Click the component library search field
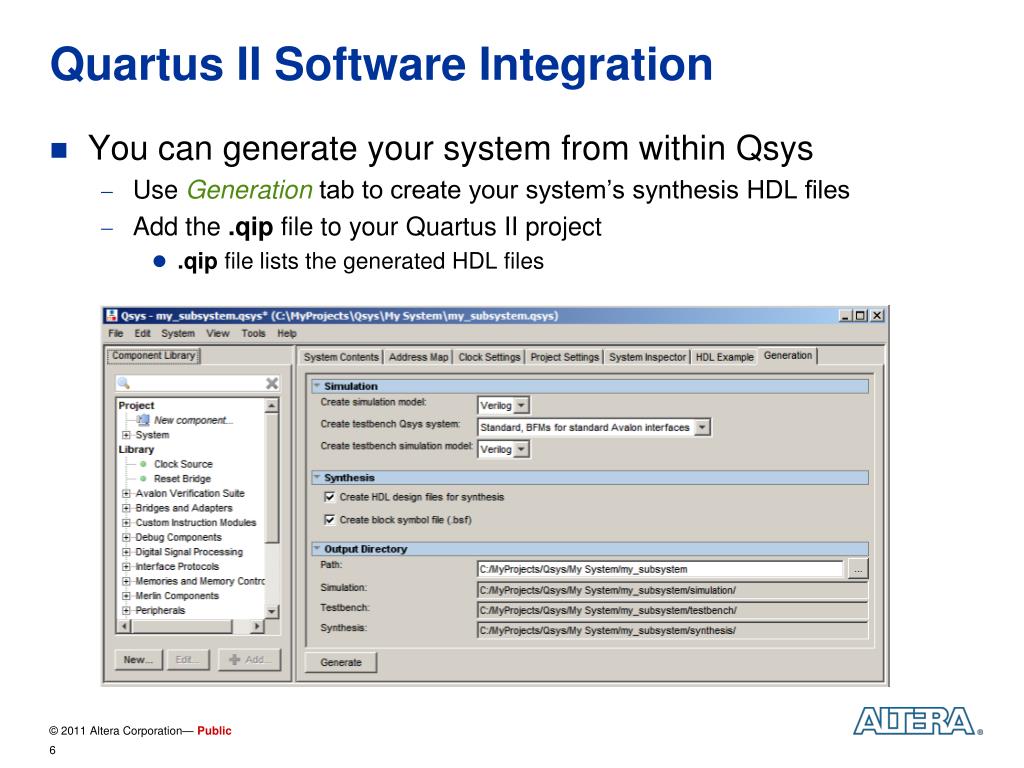This screenshot has width=1024, height=768. pos(198,383)
